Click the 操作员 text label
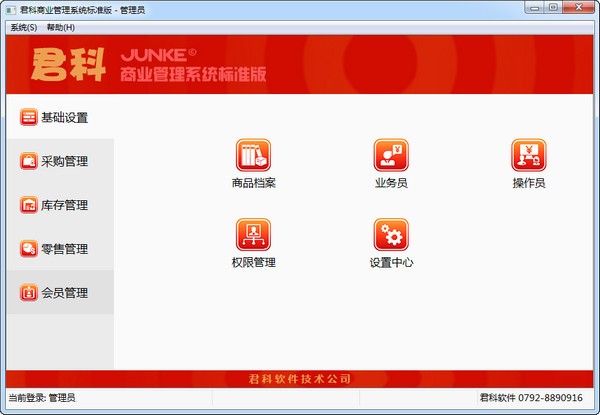 coord(529,183)
